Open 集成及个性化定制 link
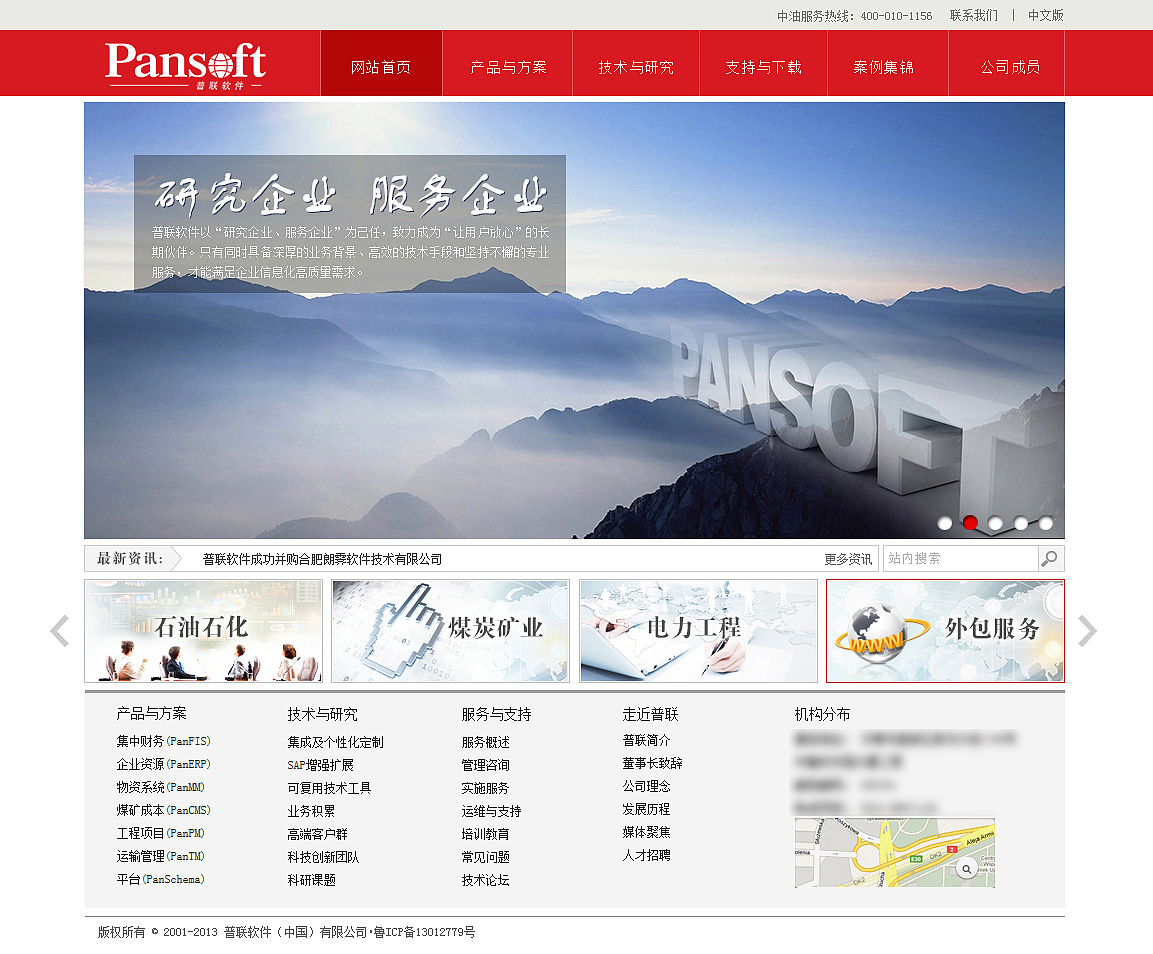The image size is (1153, 954). (335, 742)
